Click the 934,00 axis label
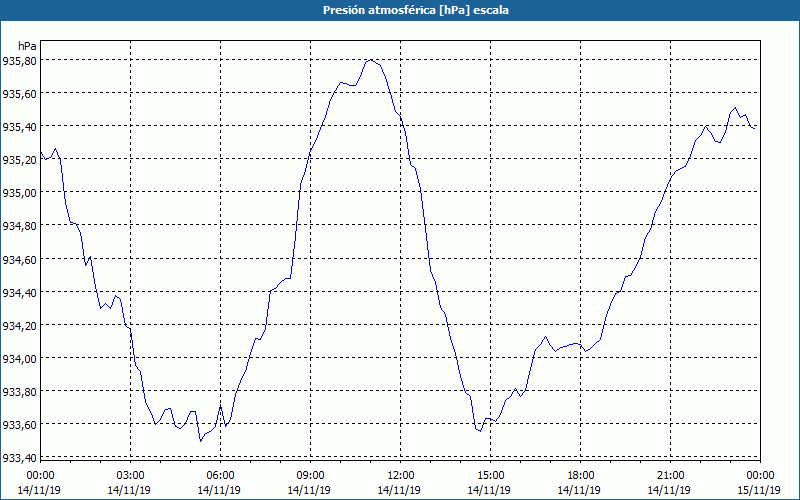Viewport: 800px width, 500px height. (x=19, y=359)
